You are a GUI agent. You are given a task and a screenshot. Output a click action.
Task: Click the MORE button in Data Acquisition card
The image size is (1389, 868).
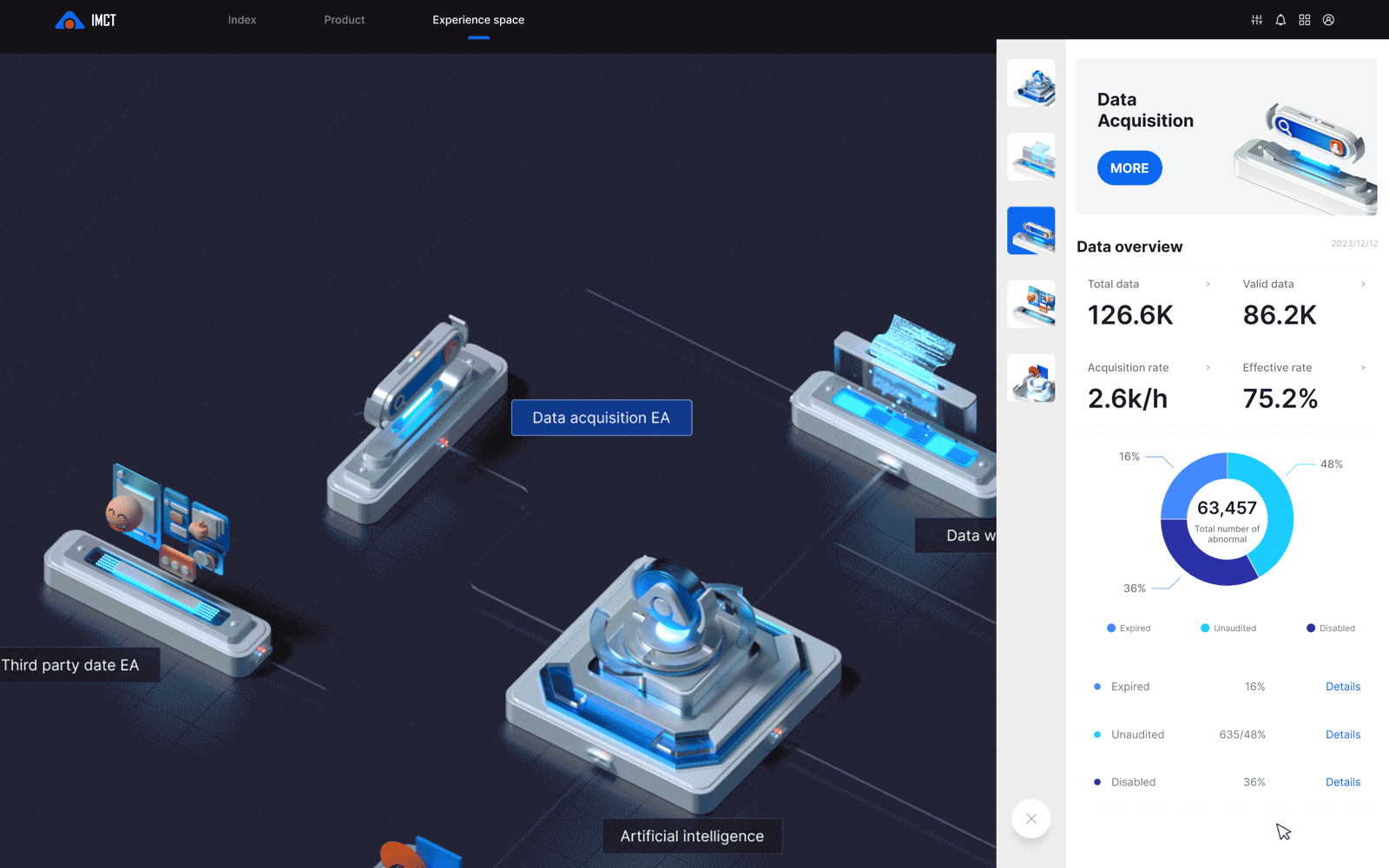1129,168
